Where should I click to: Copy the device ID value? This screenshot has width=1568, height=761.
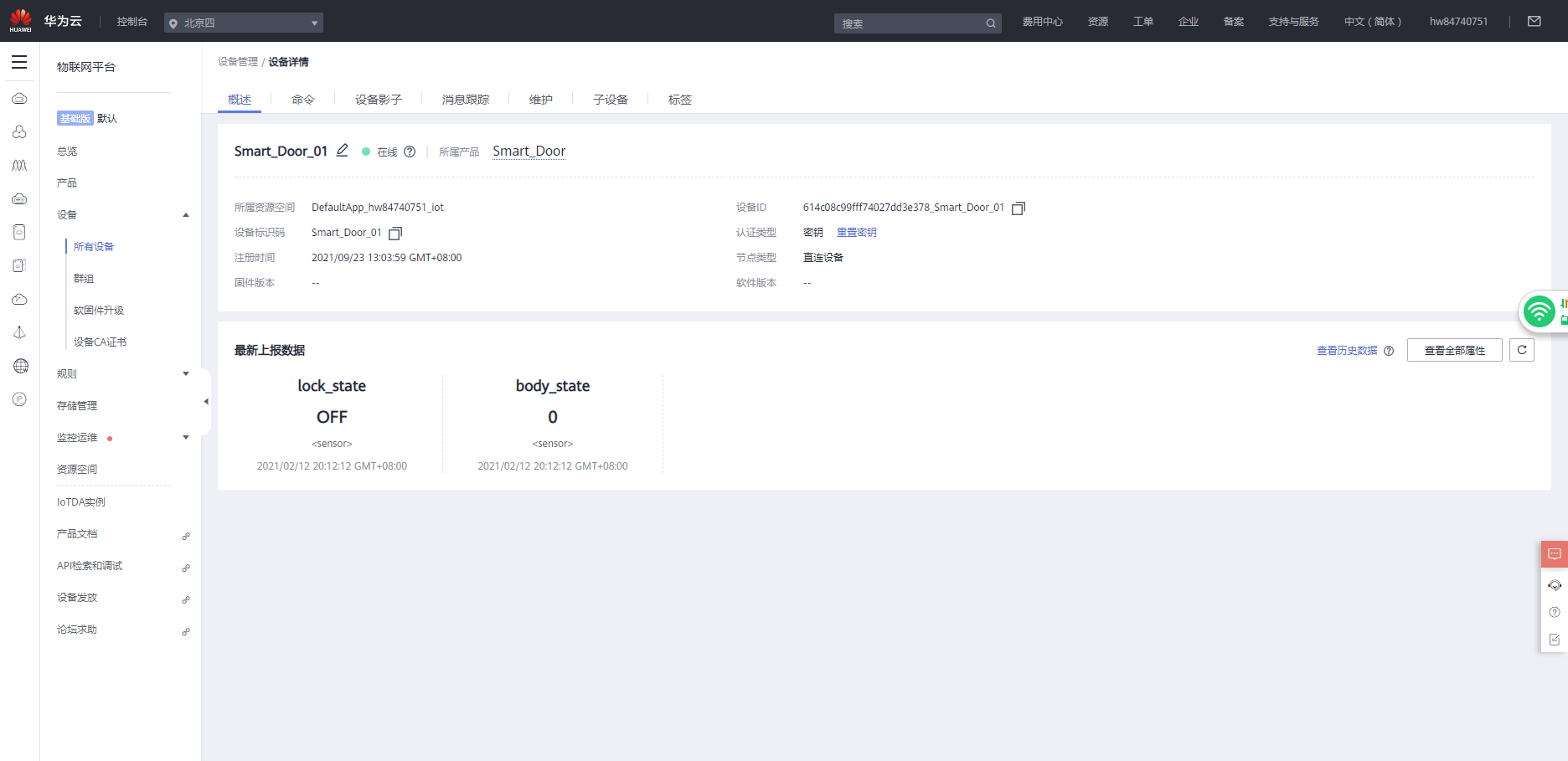[x=1019, y=208]
